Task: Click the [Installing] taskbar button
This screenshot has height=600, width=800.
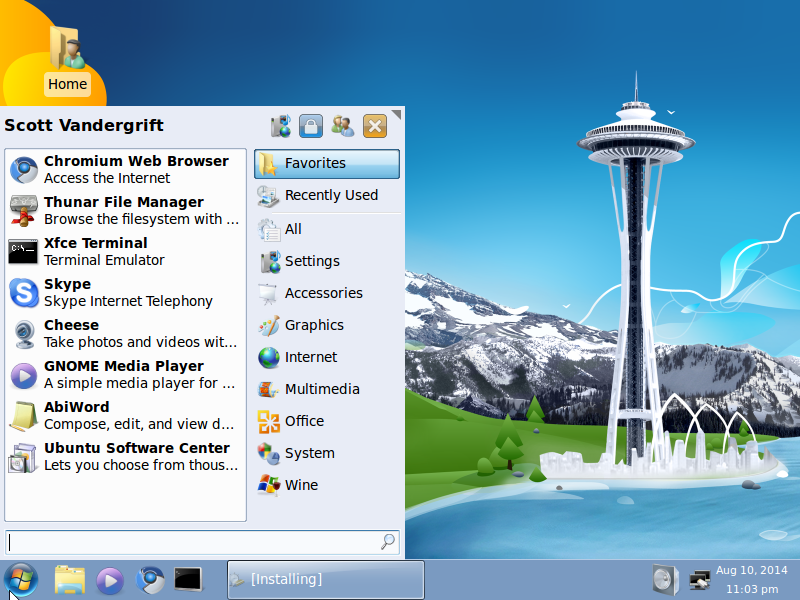Action: [x=325, y=580]
